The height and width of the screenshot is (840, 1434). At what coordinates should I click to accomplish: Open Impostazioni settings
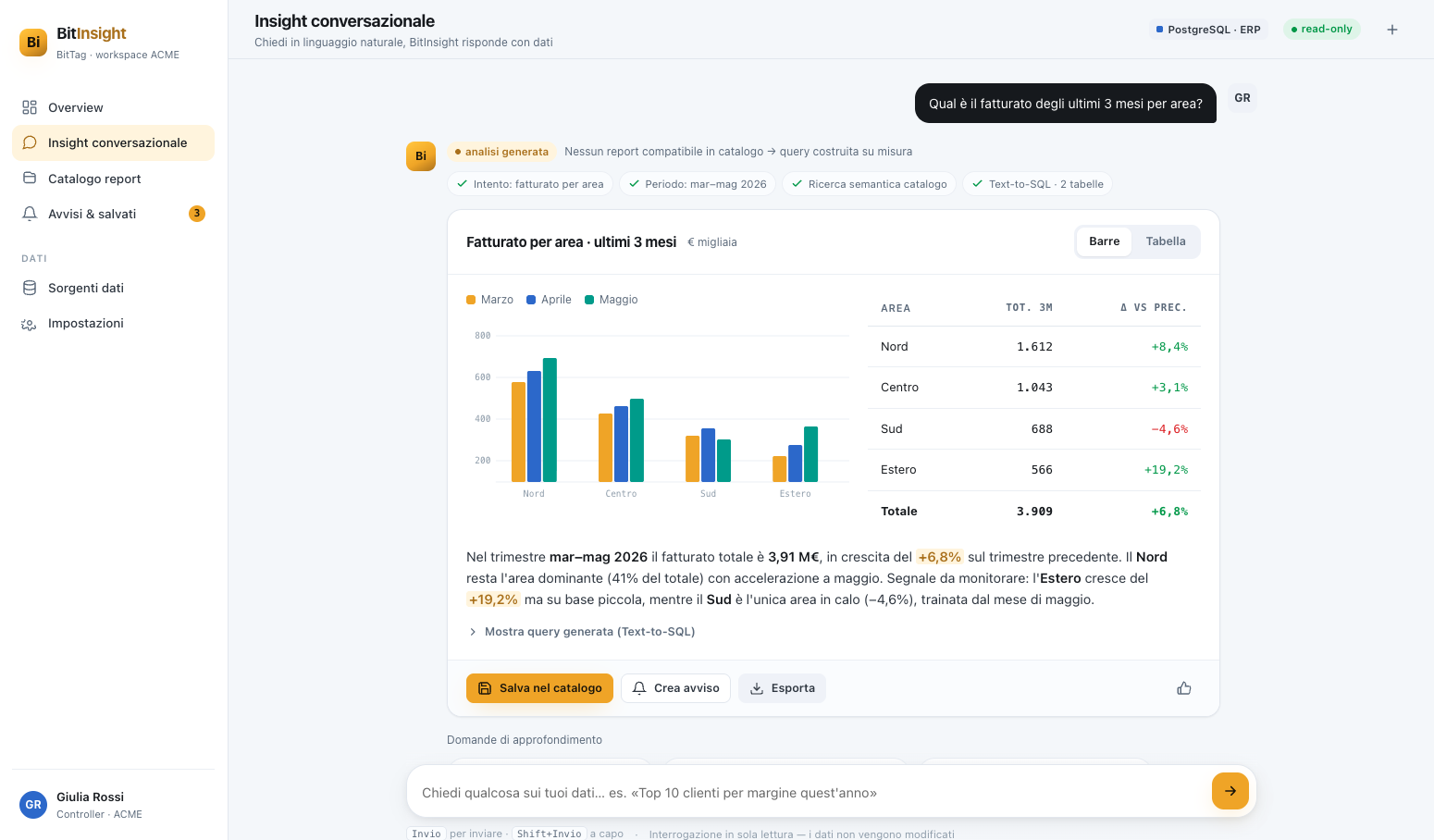[113, 323]
